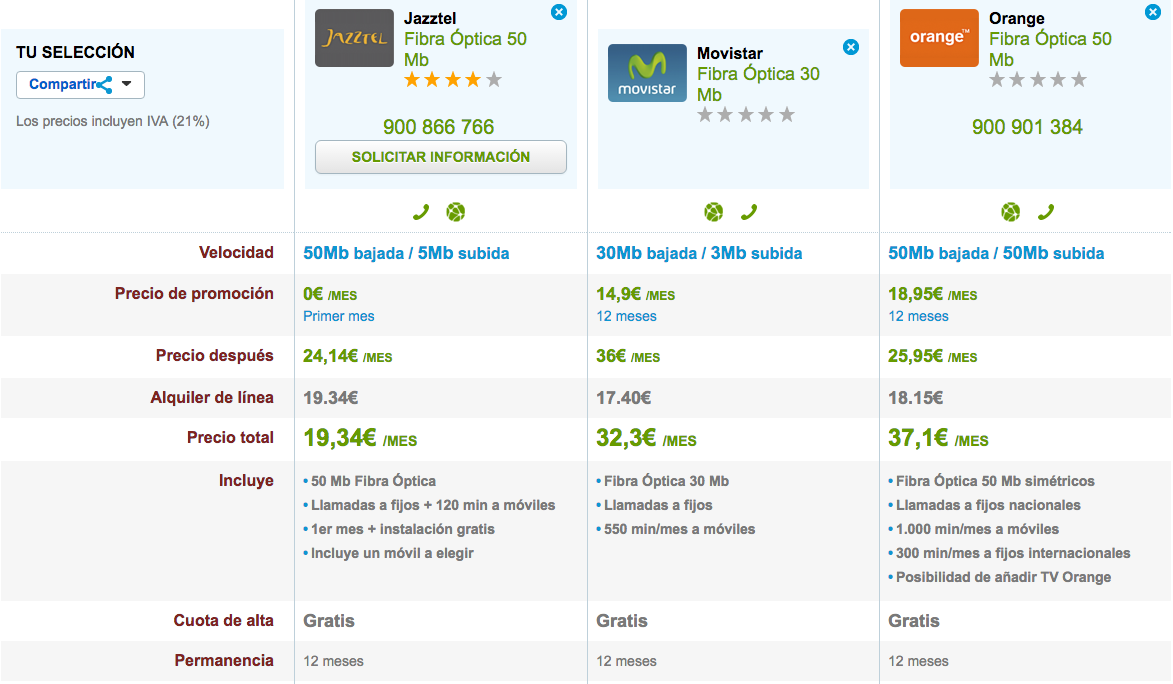Click Orange total price 37,1€ /mes
Viewport: 1173px width, 684px height.
(938, 438)
